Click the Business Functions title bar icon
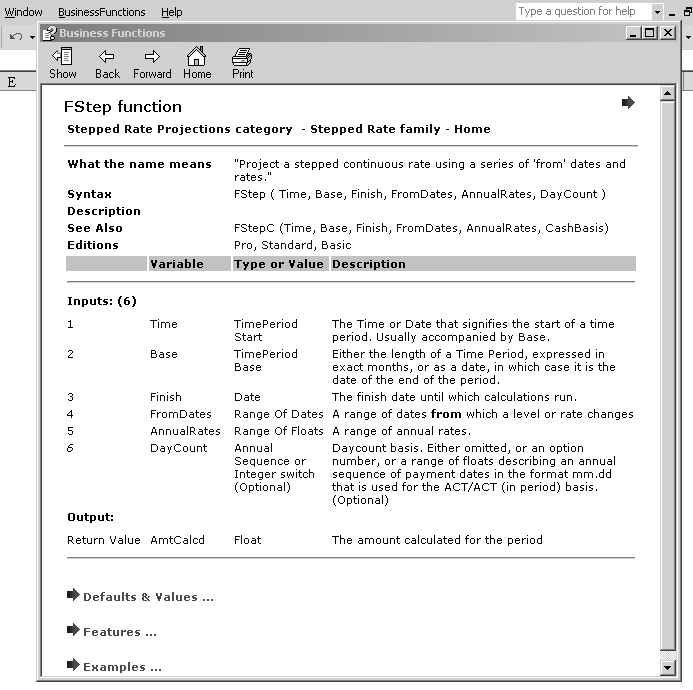693x690 pixels. 48,33
